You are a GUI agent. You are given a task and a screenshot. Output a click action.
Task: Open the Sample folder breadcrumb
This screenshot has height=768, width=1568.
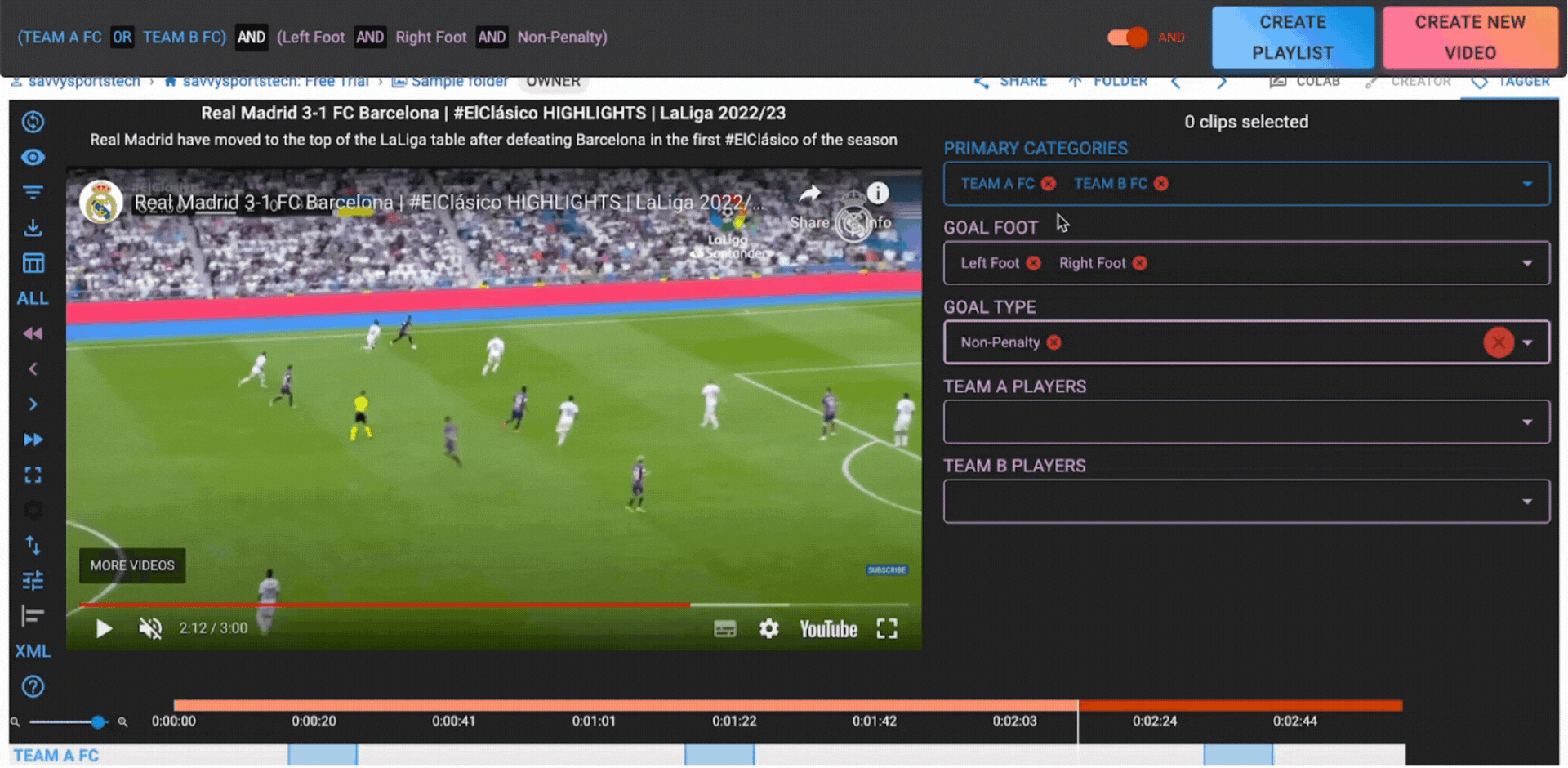(x=450, y=82)
